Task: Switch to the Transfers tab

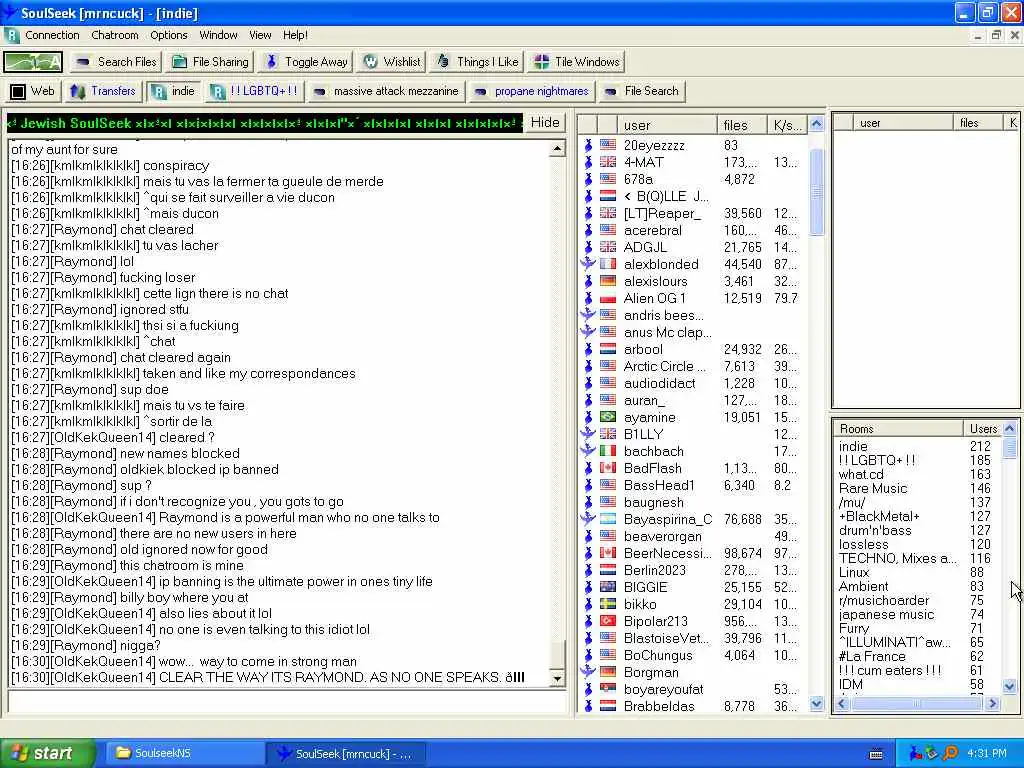Action: (103, 91)
